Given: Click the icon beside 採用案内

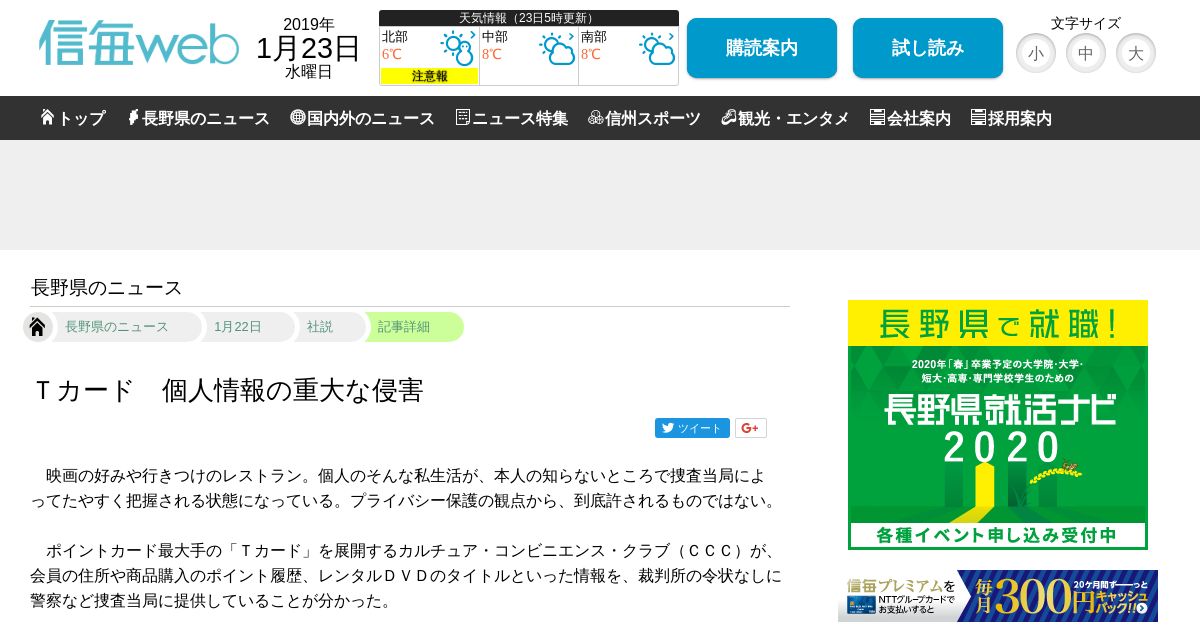Looking at the screenshot, I should (x=978, y=117).
